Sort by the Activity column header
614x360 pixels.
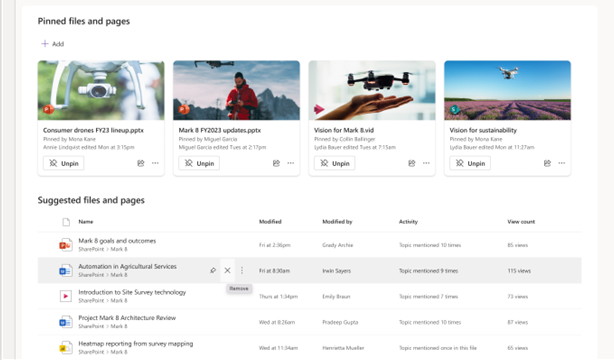pos(408,222)
